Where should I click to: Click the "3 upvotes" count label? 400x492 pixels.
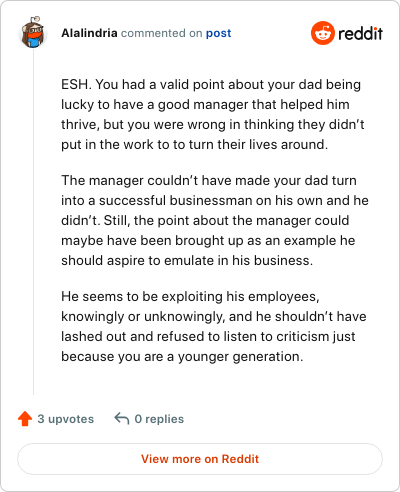point(66,419)
